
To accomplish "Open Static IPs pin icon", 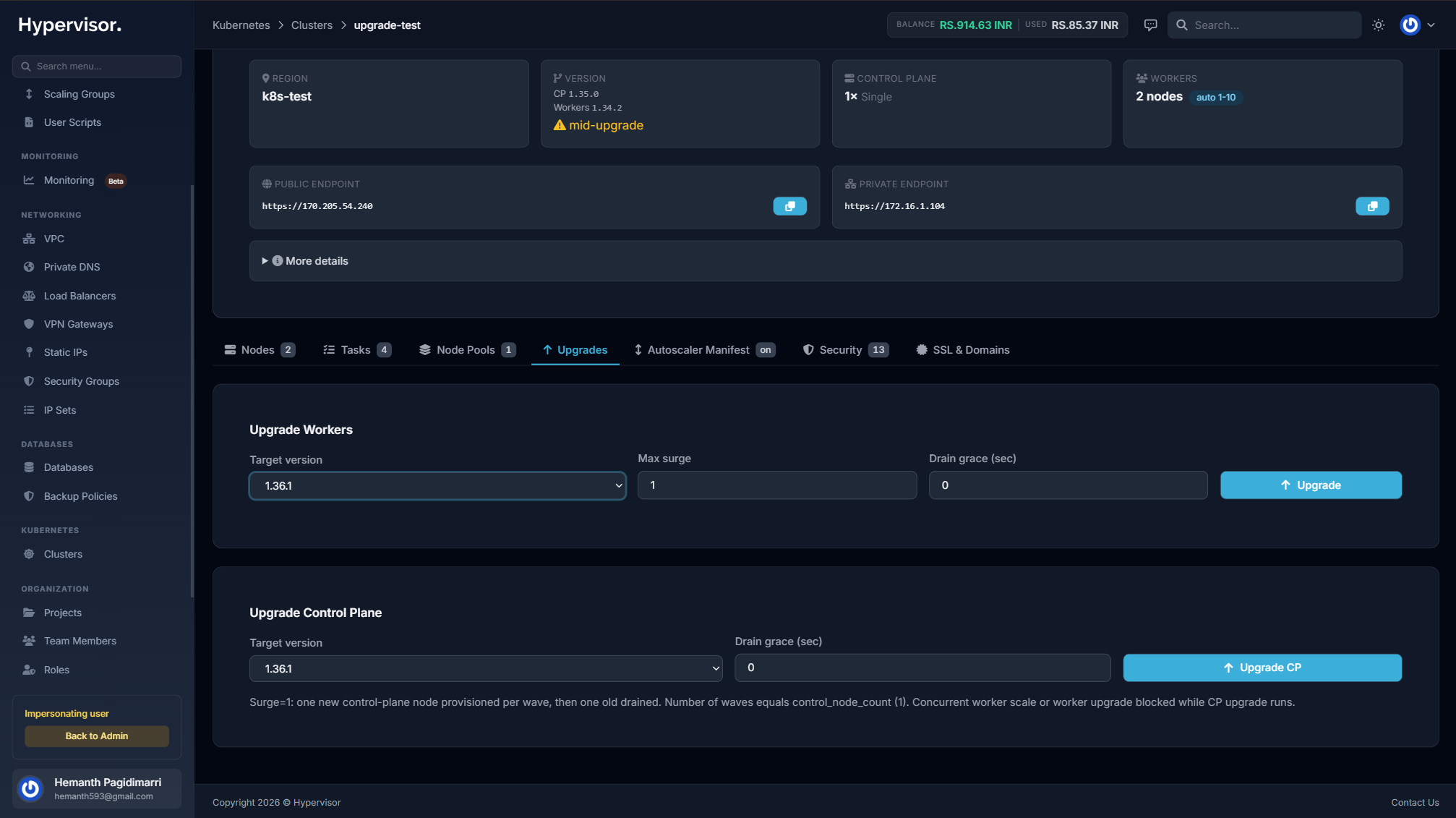I will [29, 352].
